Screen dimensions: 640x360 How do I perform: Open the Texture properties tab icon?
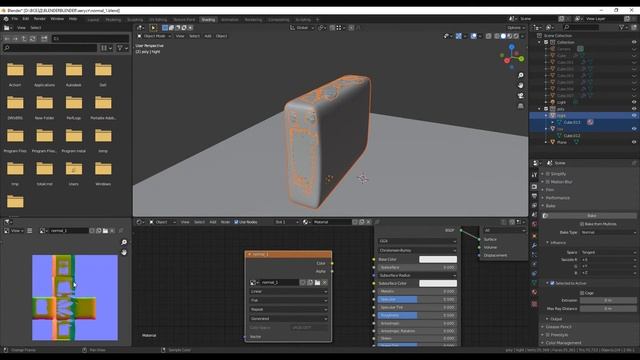click(534, 304)
